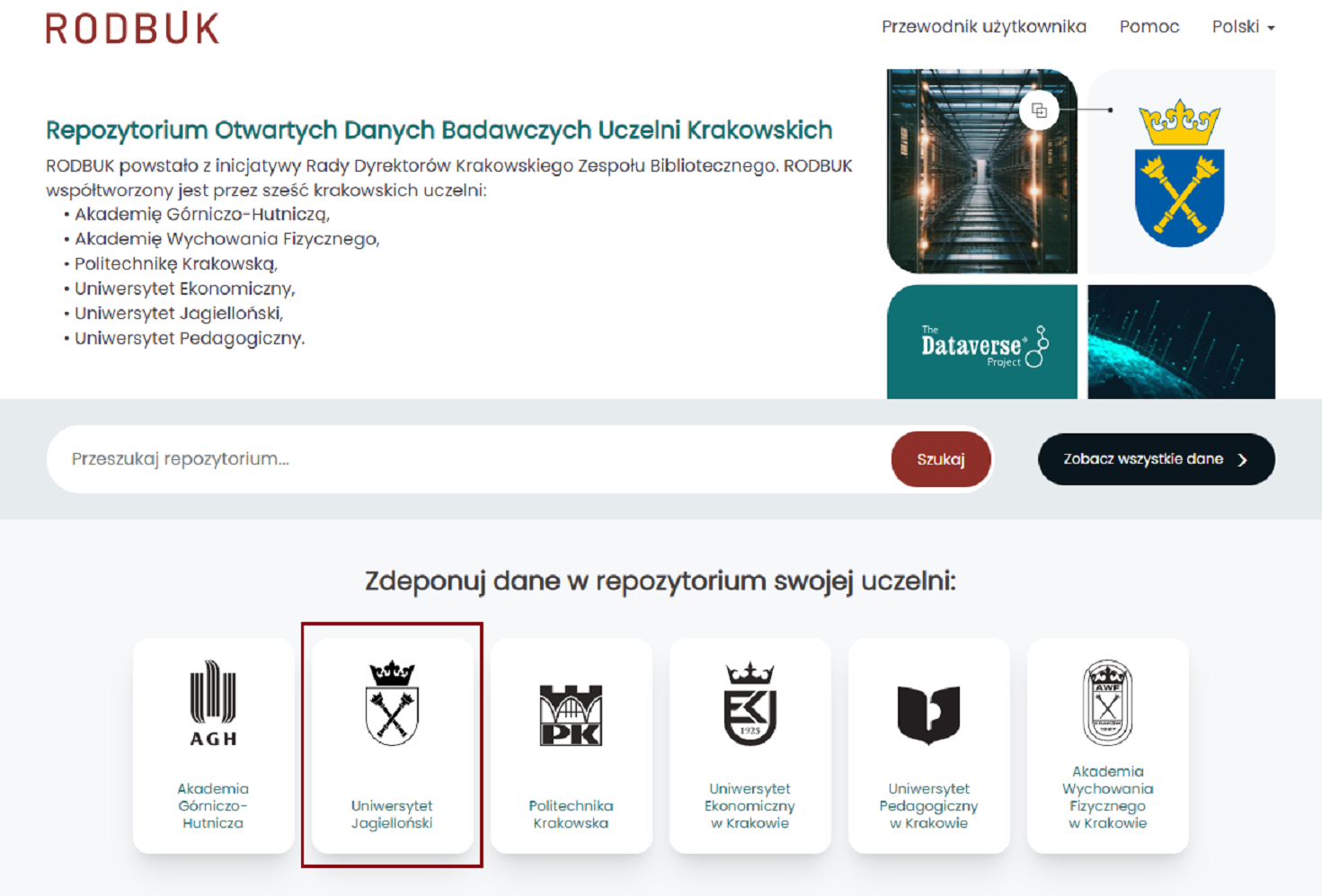Screen dimensions: 1322x896
Task: Click the Uniwersytet Ekonomiczny 1925 emblem
Action: tap(750, 704)
